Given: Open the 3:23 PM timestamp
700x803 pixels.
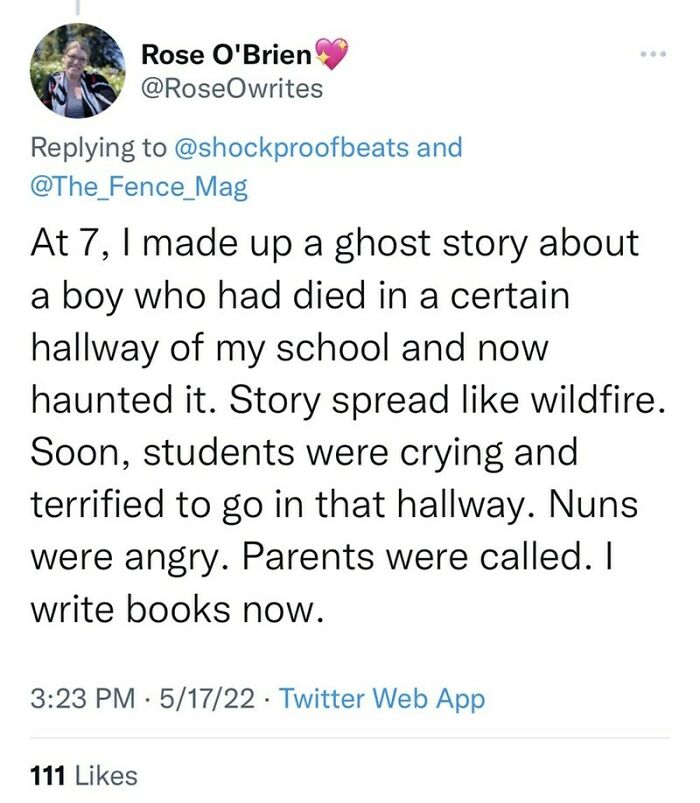Looking at the screenshot, I should 82,698.
